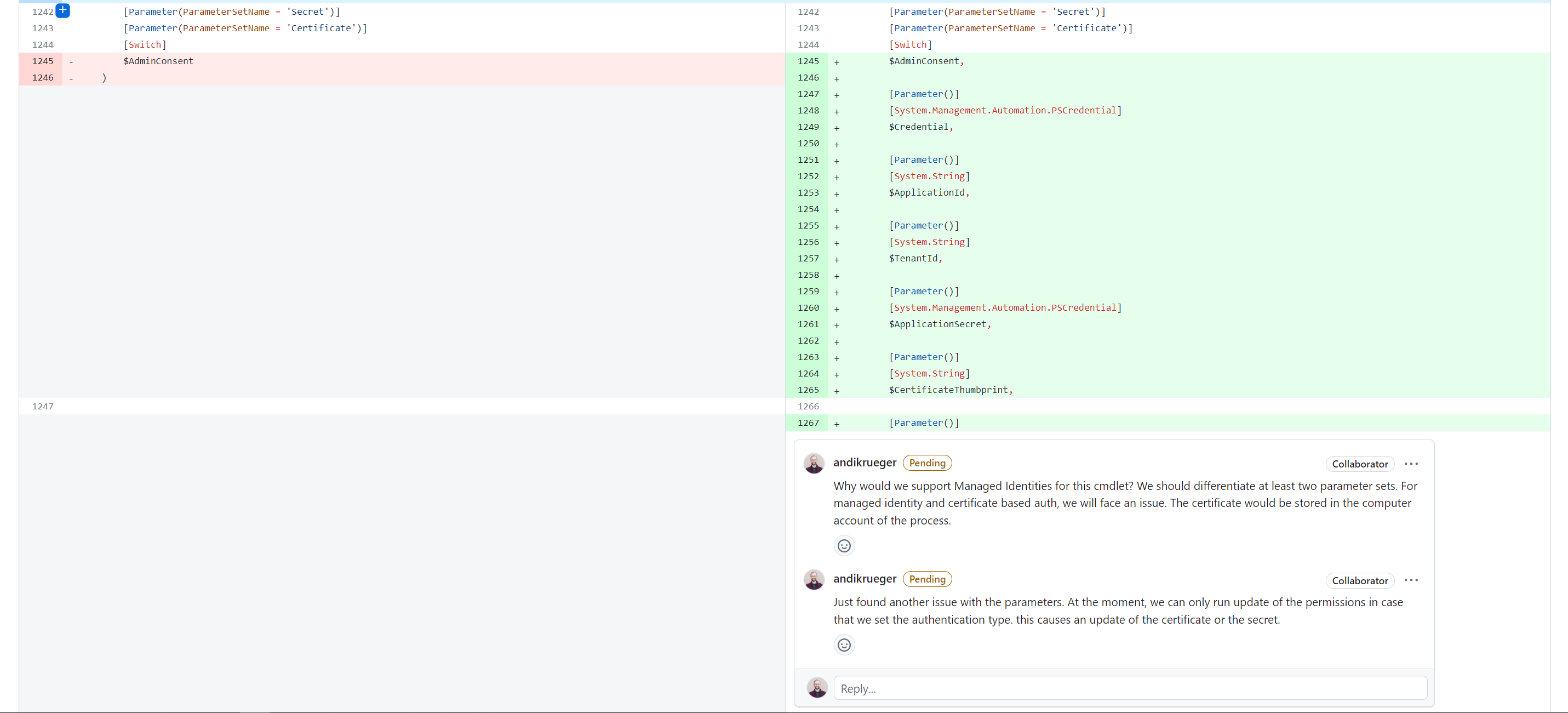This screenshot has width=1568, height=713.
Task: Click removed line number 1245 on left side
Action: [x=43, y=61]
